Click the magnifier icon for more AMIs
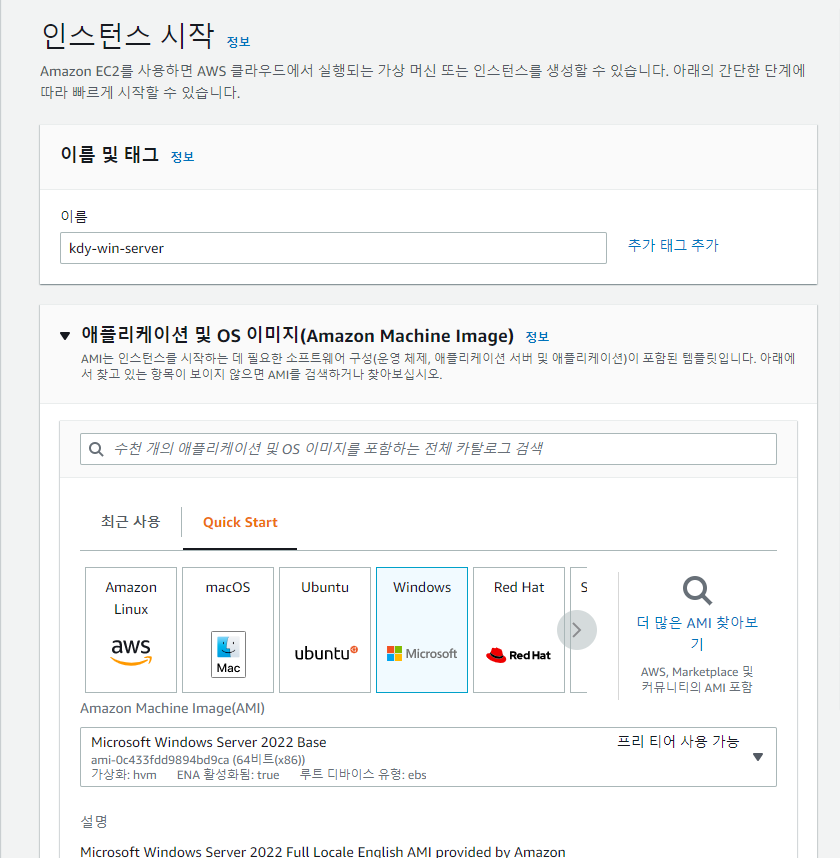Image resolution: width=840 pixels, height=858 pixels. (697, 590)
